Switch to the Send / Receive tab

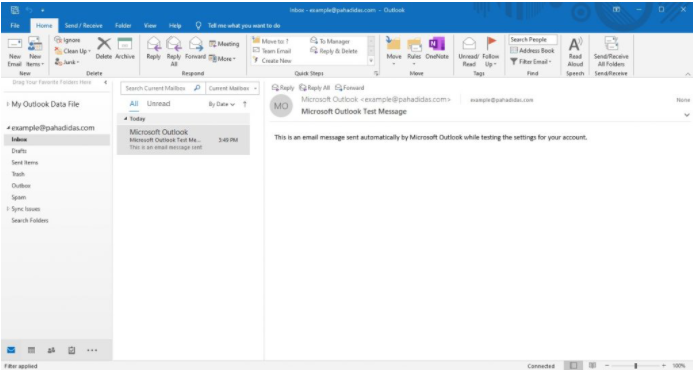point(84,26)
